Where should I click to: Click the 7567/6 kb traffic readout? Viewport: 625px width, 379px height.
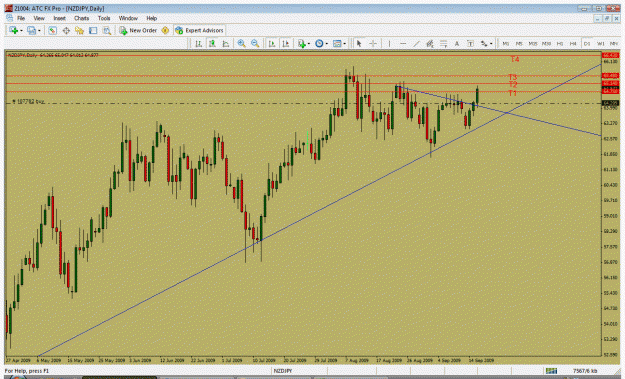pos(585,371)
